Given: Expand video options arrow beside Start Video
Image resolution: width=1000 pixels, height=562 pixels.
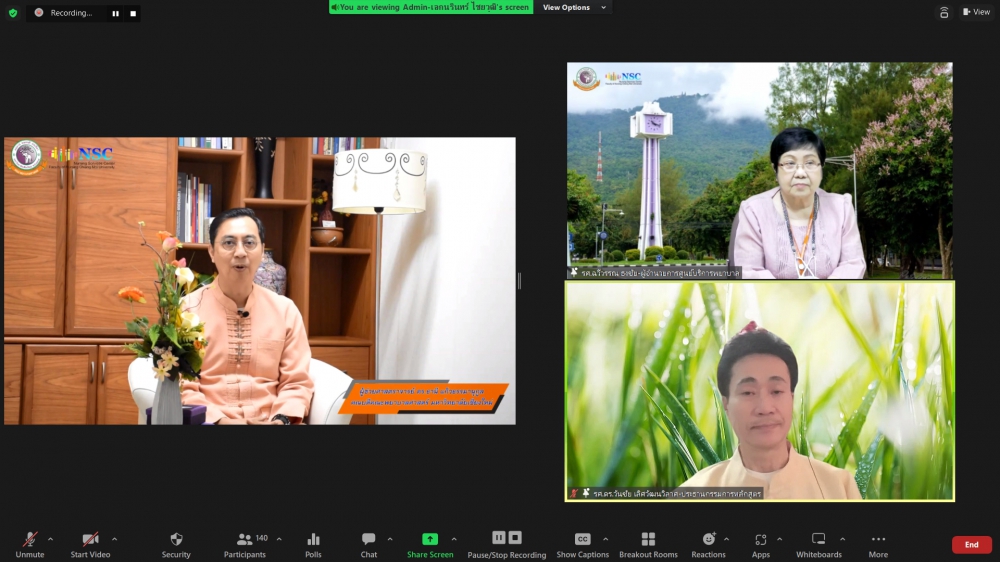Looking at the screenshot, I should [114, 539].
